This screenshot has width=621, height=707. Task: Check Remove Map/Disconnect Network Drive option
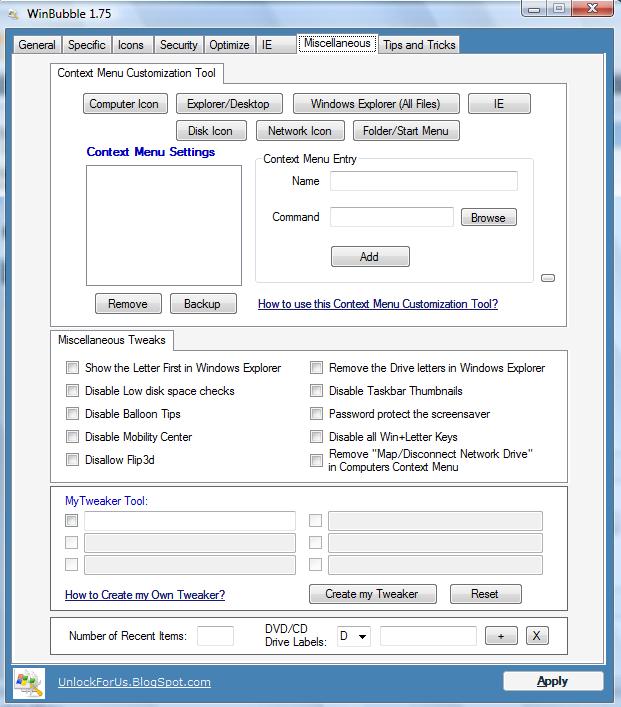[x=317, y=460]
